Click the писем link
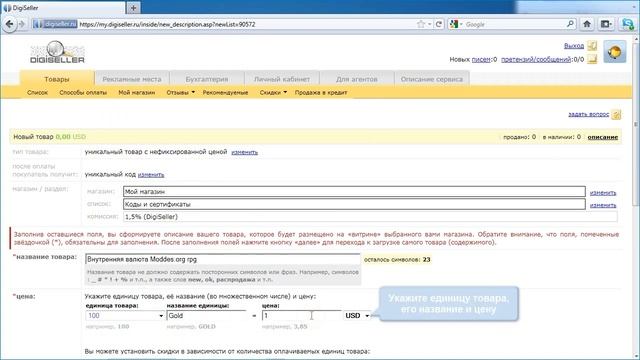The height and width of the screenshot is (360, 640). click(481, 60)
